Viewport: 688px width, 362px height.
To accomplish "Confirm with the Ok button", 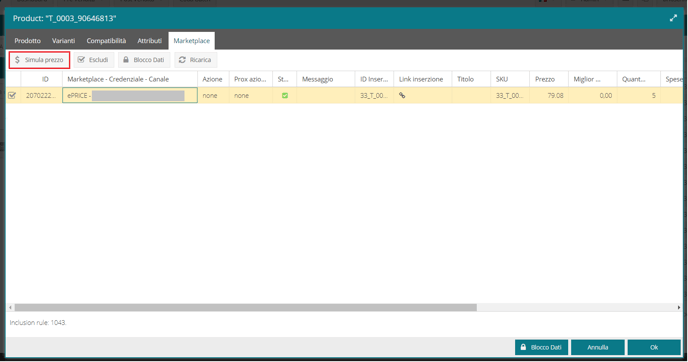I will pos(654,347).
